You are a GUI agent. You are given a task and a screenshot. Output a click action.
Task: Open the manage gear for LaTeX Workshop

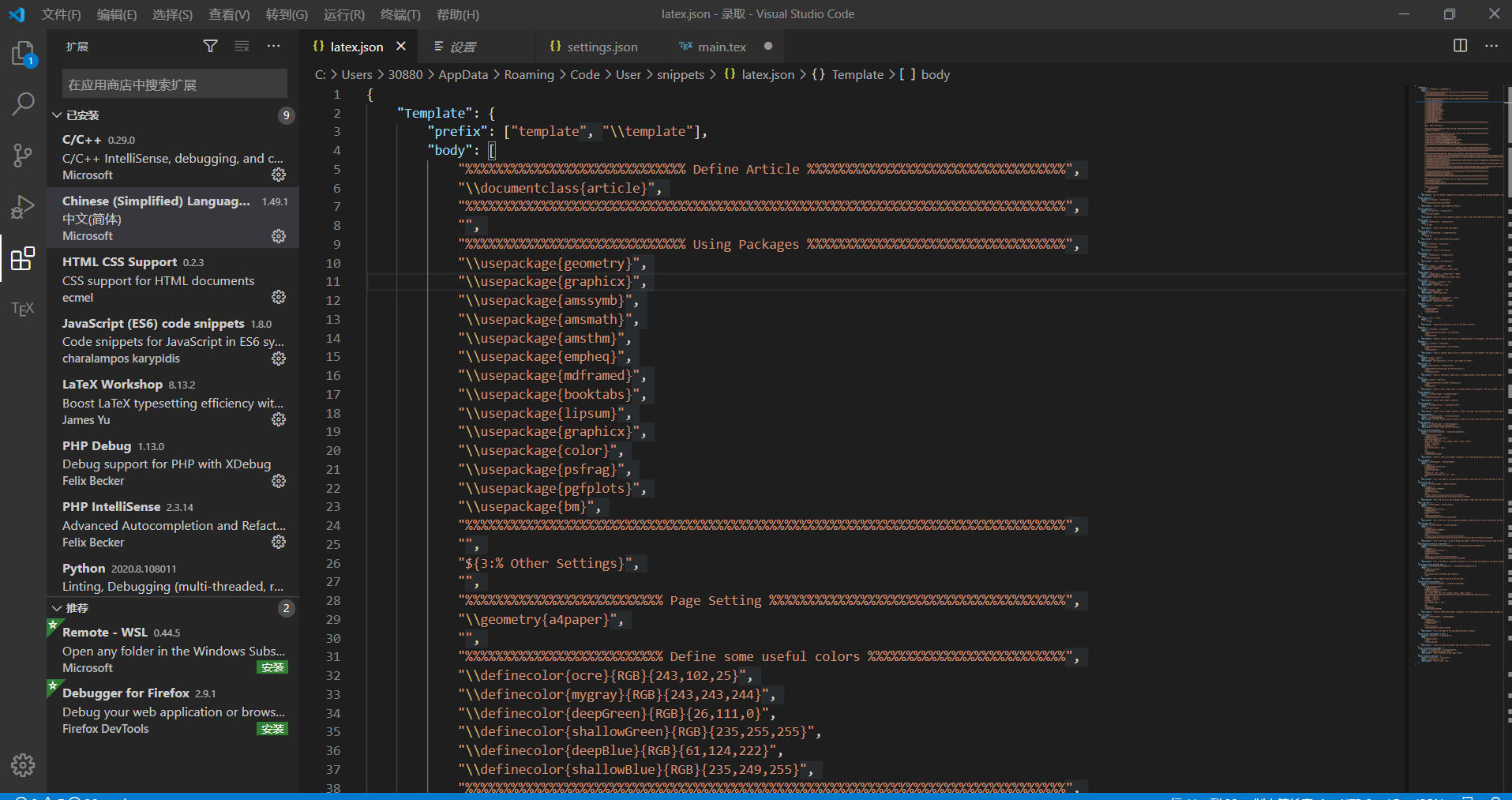point(279,419)
